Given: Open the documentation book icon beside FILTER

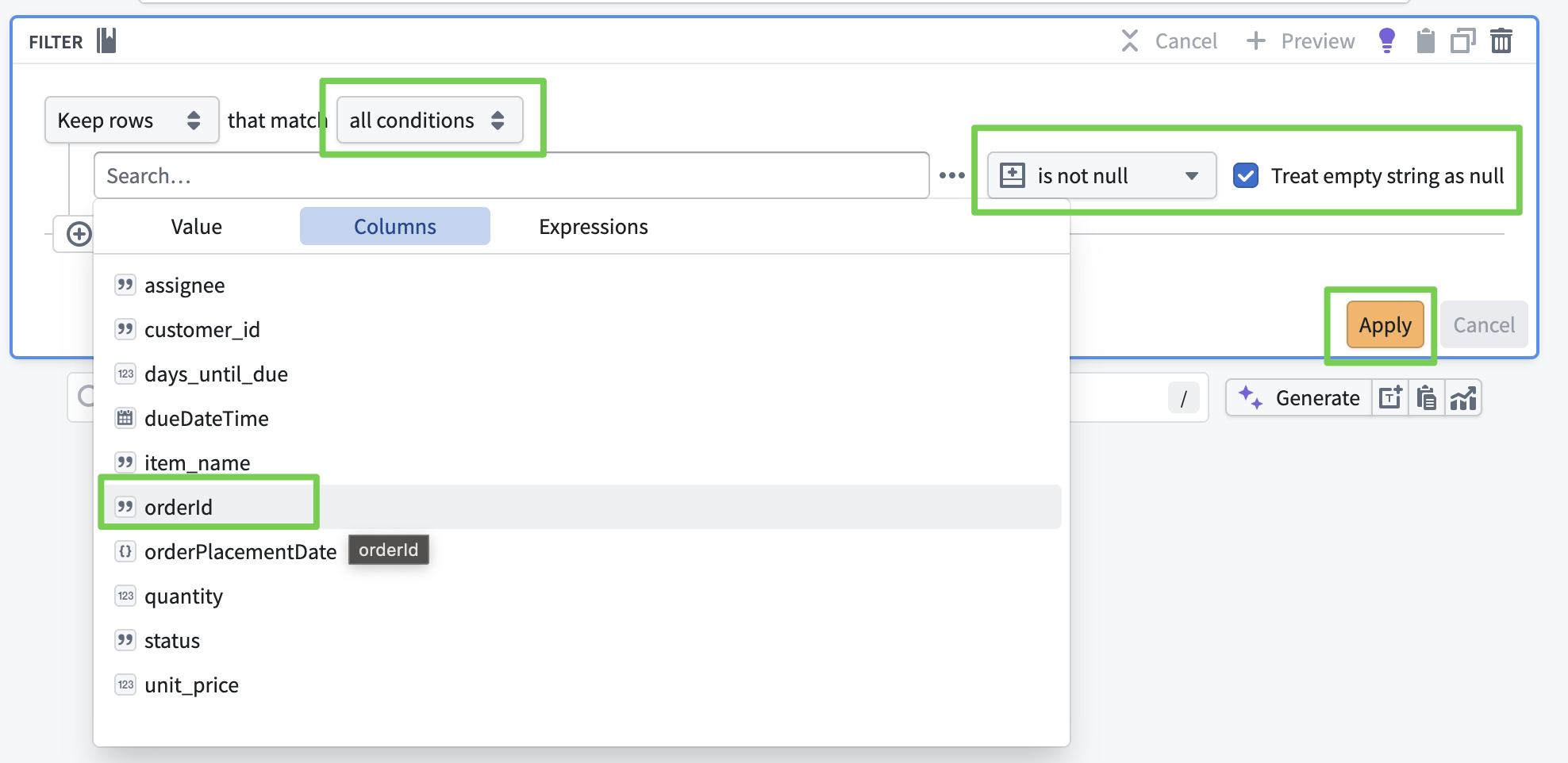Looking at the screenshot, I should (106, 40).
